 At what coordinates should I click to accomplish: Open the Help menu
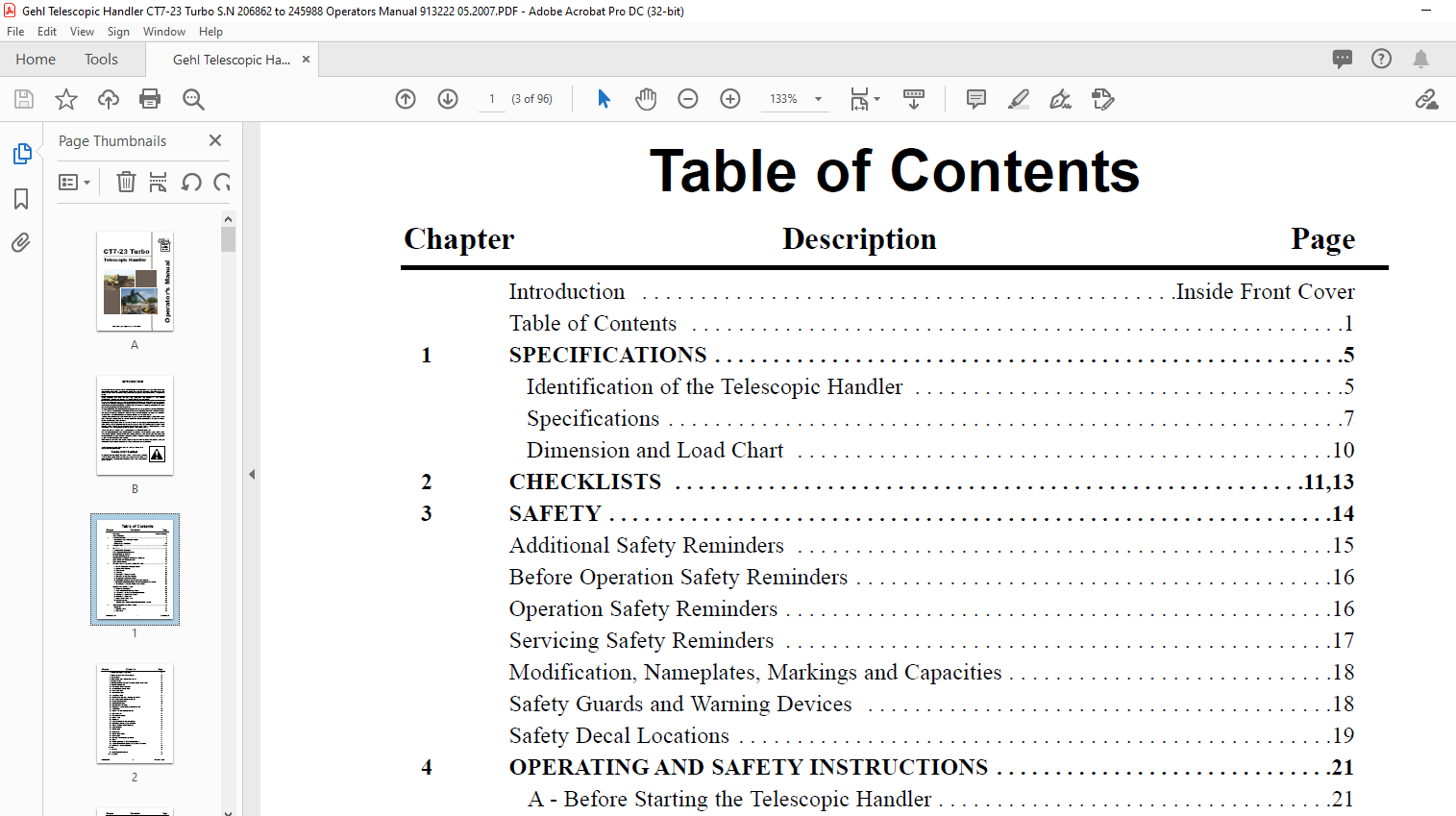210,32
